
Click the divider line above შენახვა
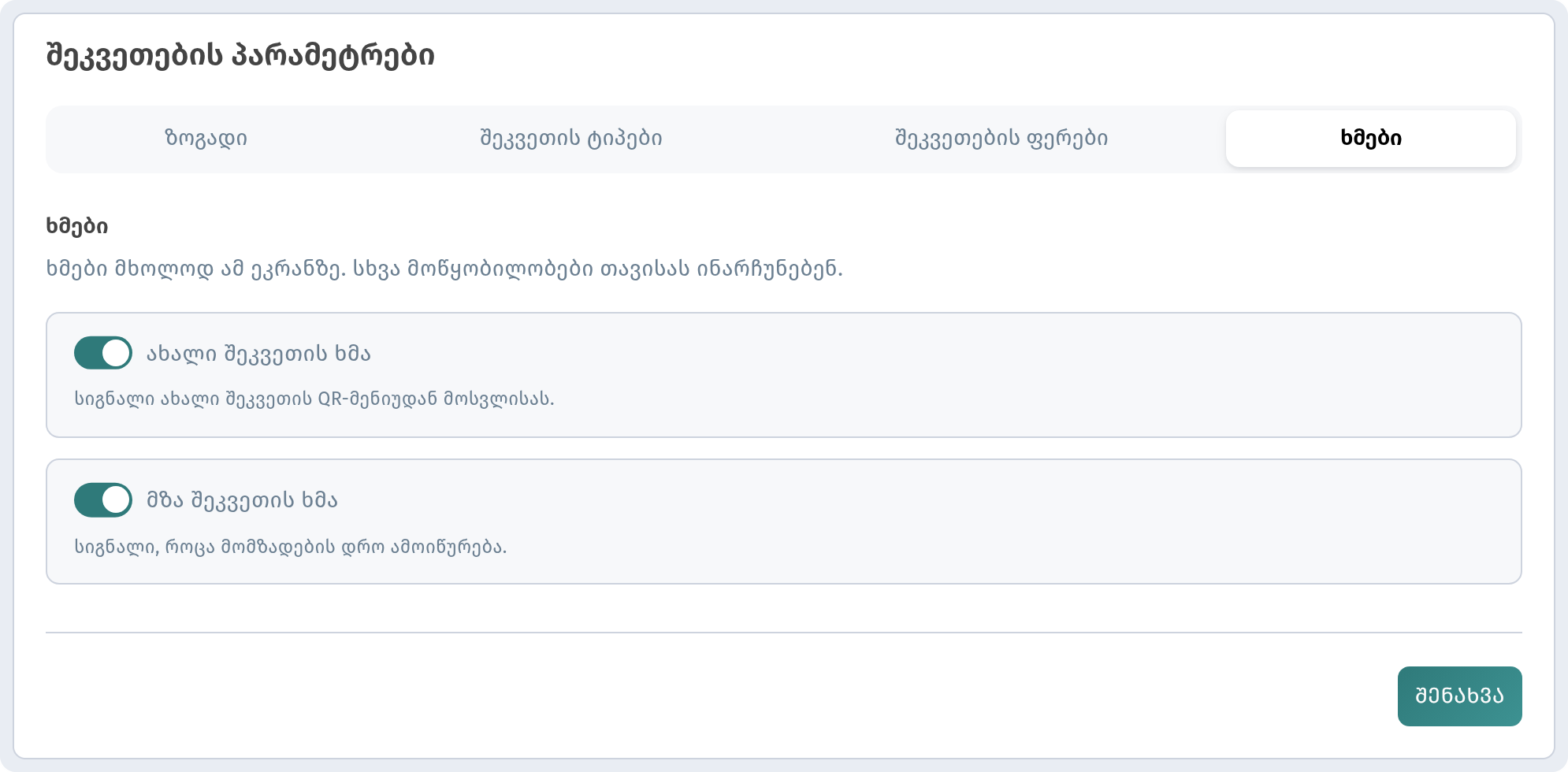click(784, 633)
